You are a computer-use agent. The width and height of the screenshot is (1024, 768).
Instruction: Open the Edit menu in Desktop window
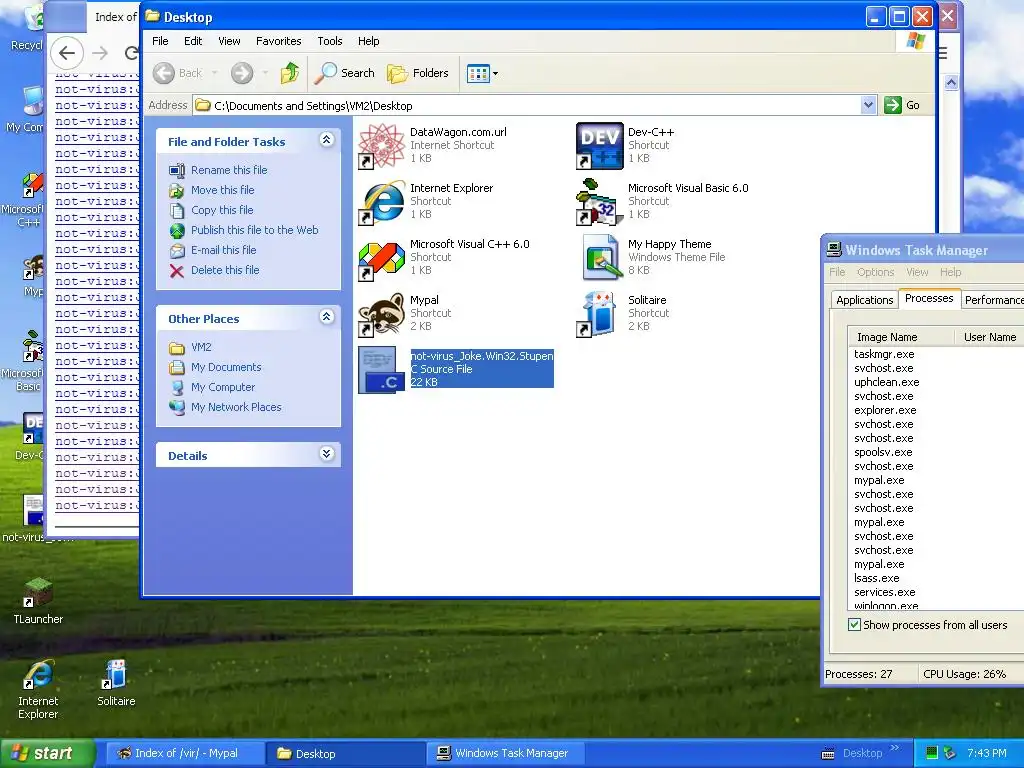[193, 41]
